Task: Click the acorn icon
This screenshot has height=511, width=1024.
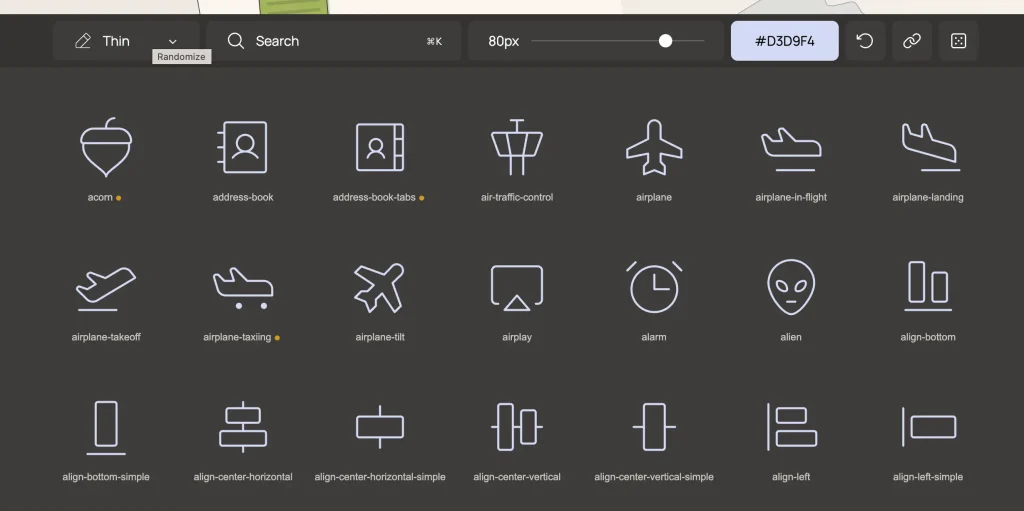Action: tap(105, 147)
